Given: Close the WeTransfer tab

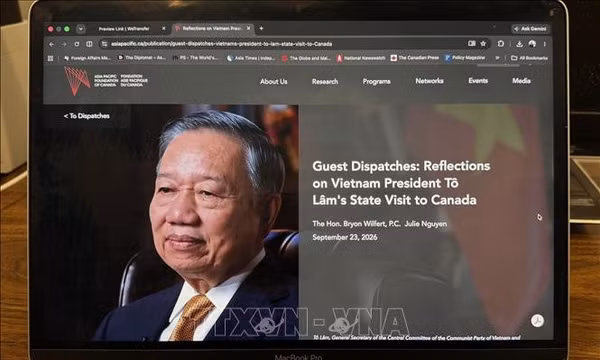Looking at the screenshot, I should click(x=164, y=29).
